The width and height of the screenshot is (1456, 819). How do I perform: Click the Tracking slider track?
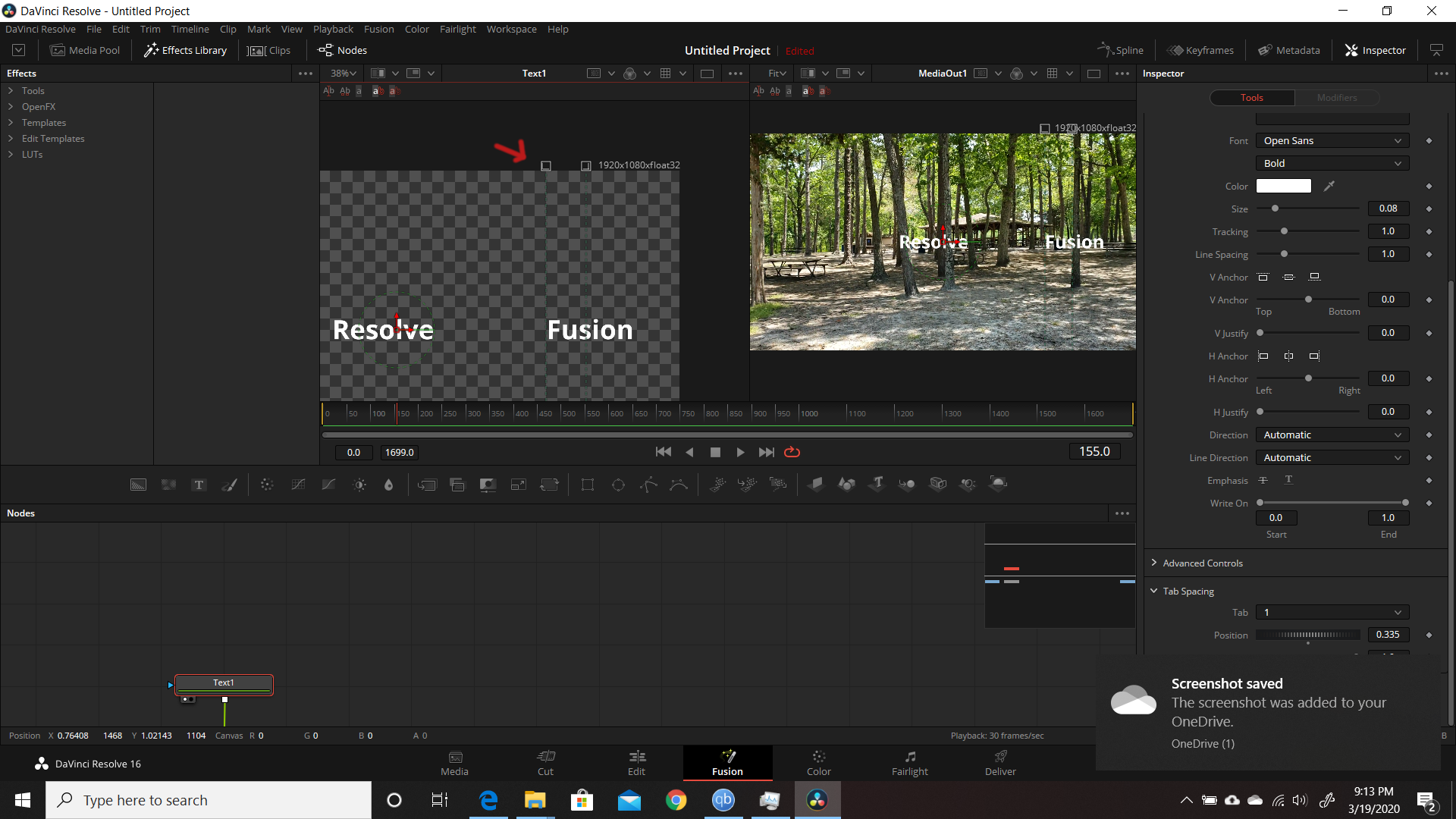(1308, 231)
